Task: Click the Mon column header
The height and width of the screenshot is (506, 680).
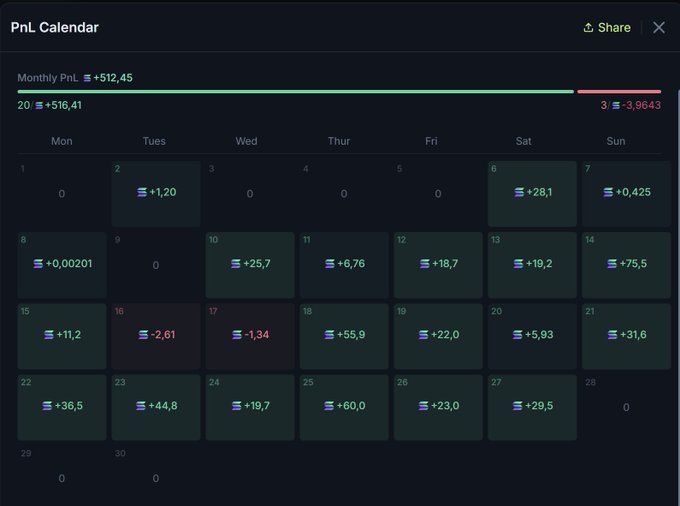Action: pos(62,141)
